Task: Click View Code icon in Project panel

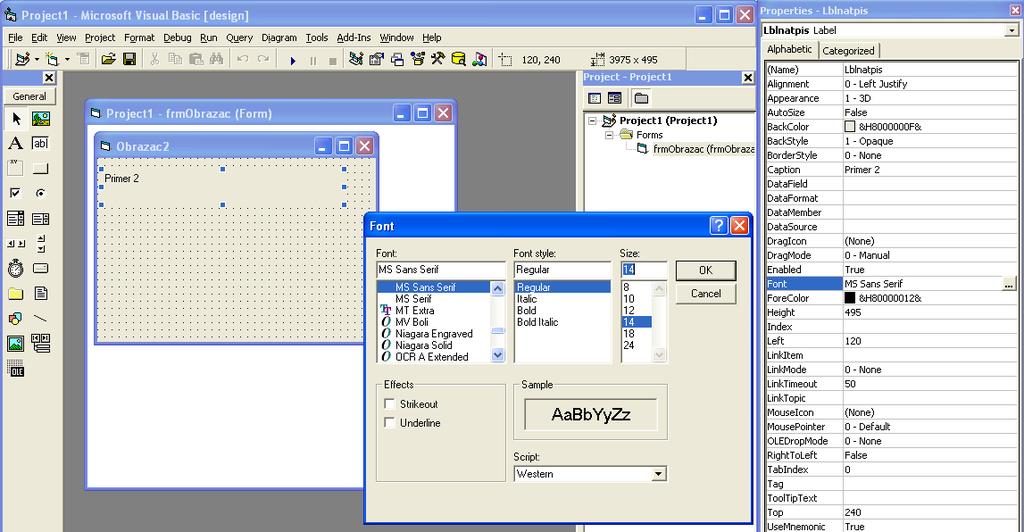Action: click(594, 98)
